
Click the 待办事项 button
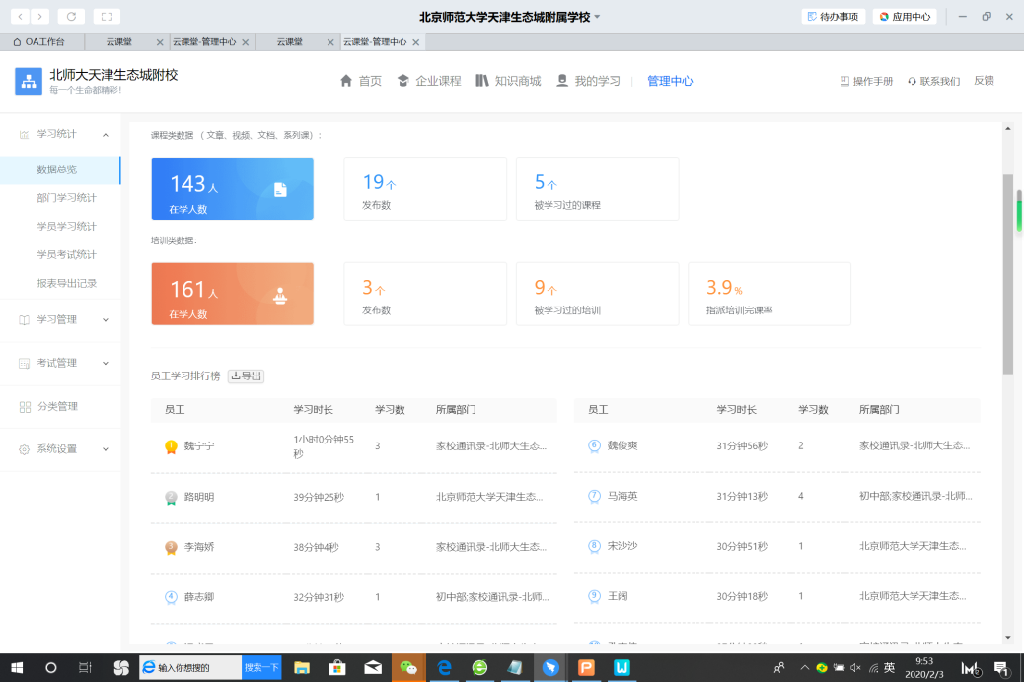coord(833,16)
